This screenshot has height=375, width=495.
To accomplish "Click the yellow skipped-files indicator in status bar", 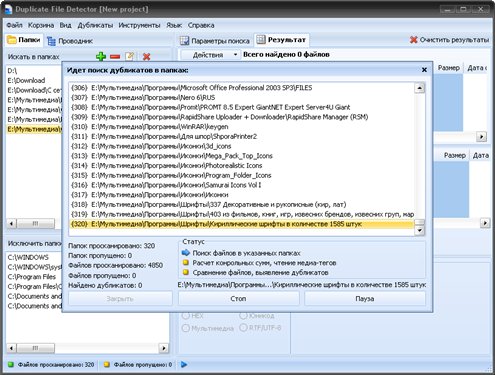I will click(x=107, y=364).
